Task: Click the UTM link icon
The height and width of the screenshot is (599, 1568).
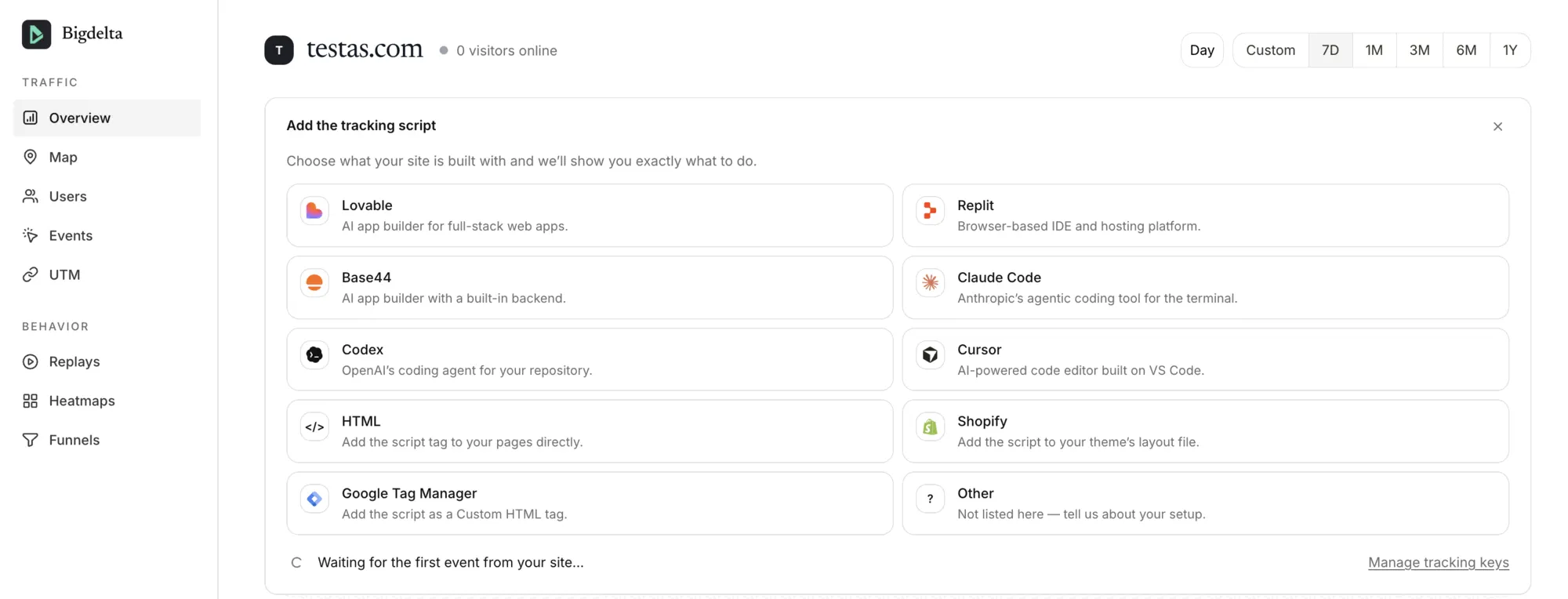Action: (31, 274)
